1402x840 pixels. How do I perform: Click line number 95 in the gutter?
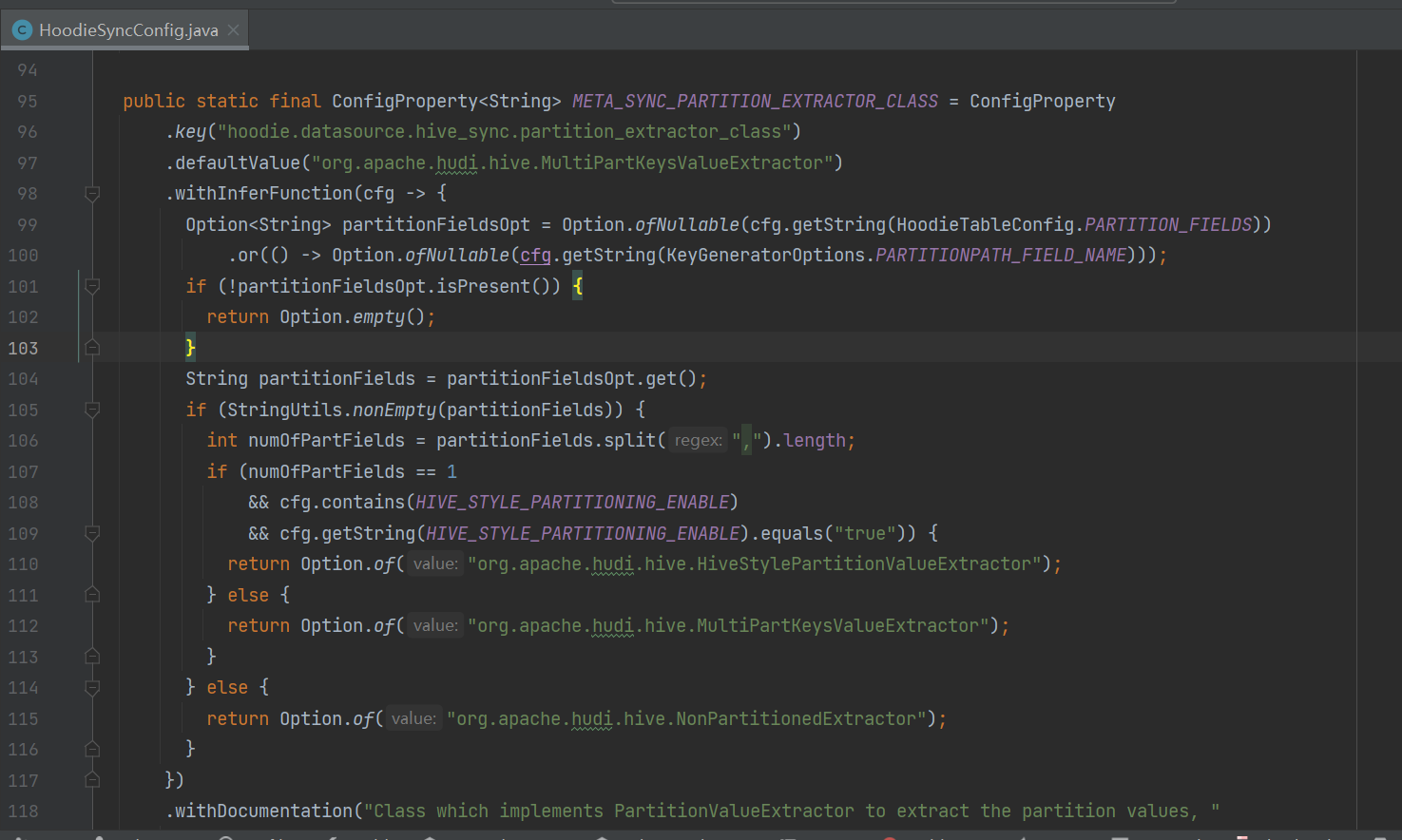tap(27, 101)
